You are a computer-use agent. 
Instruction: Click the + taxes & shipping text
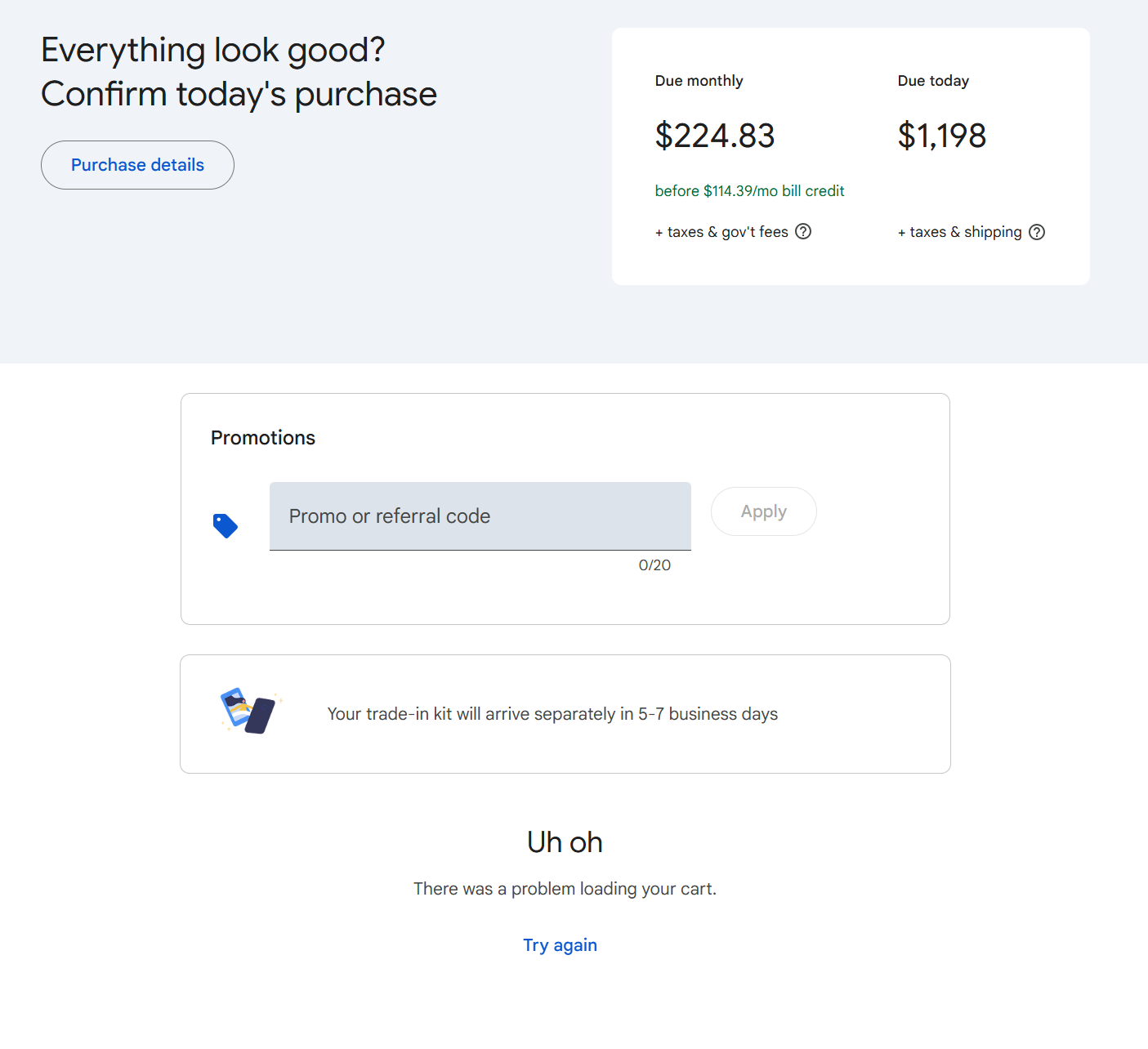click(959, 232)
